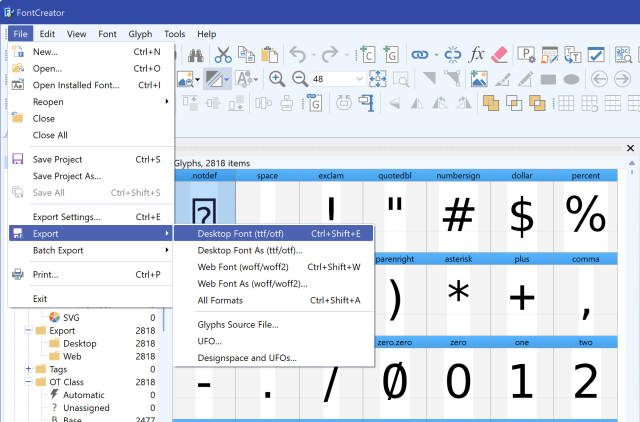Click the four-arrows fit to window icon
Screen dimensions: 640x422
pos(378,79)
